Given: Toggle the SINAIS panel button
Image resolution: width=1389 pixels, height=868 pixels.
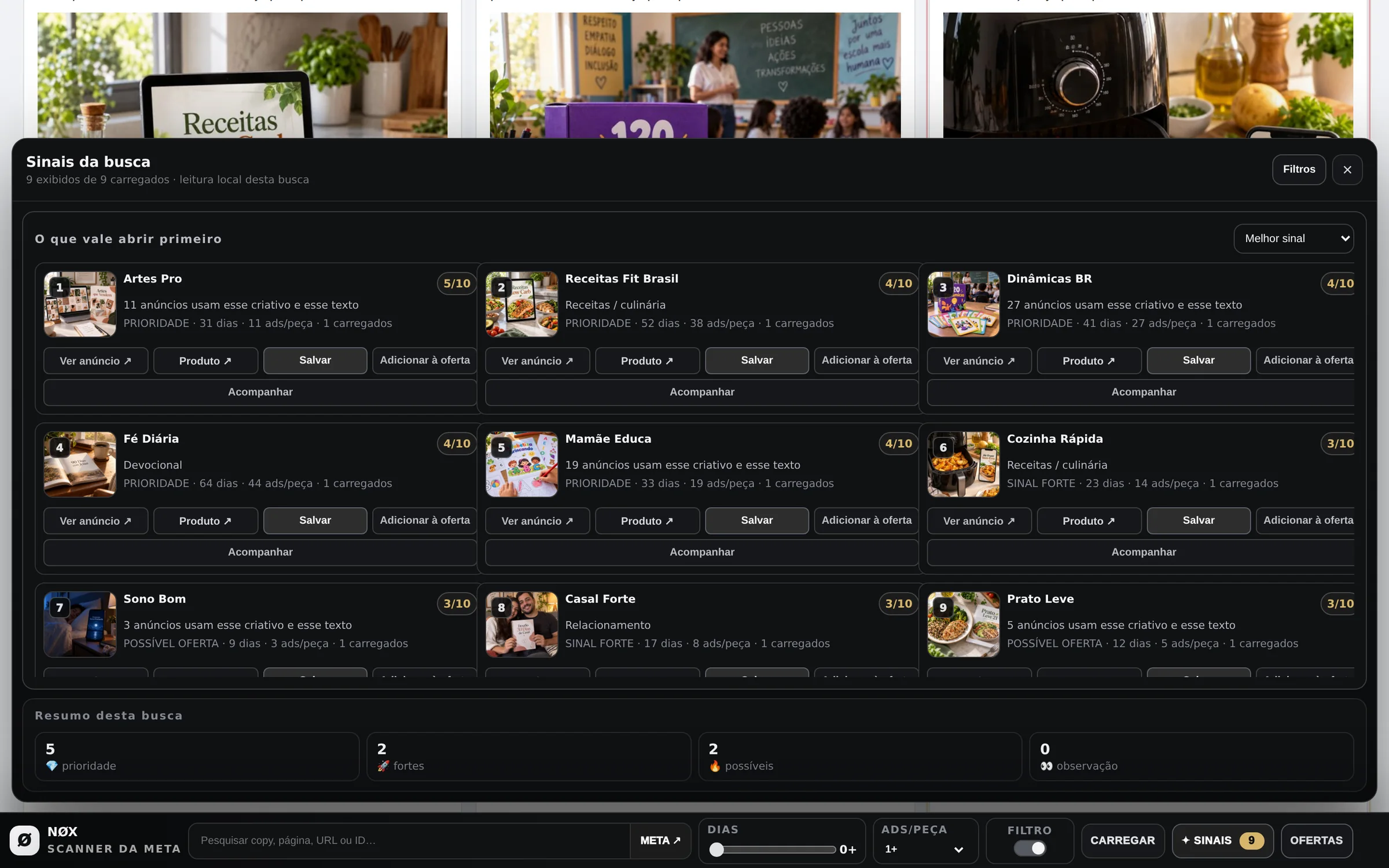Looking at the screenshot, I should pyautogui.click(x=1222, y=840).
